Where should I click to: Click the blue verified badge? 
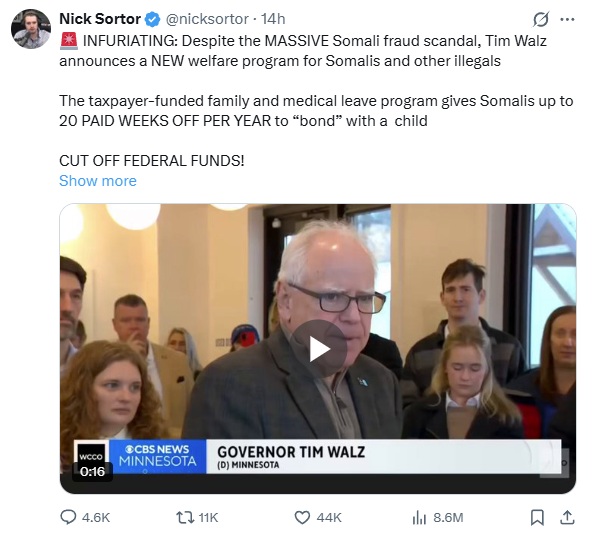[153, 19]
